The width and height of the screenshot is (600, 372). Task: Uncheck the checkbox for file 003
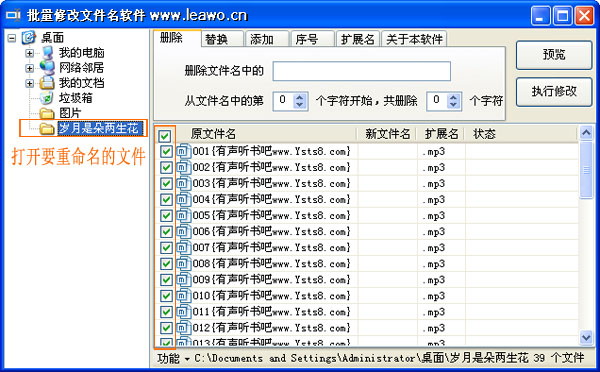pyautogui.click(x=166, y=184)
